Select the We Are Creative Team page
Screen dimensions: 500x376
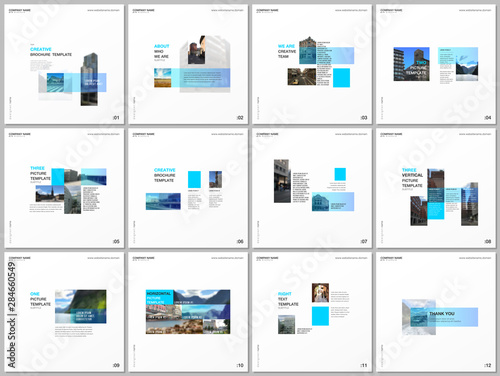[x=312, y=64]
